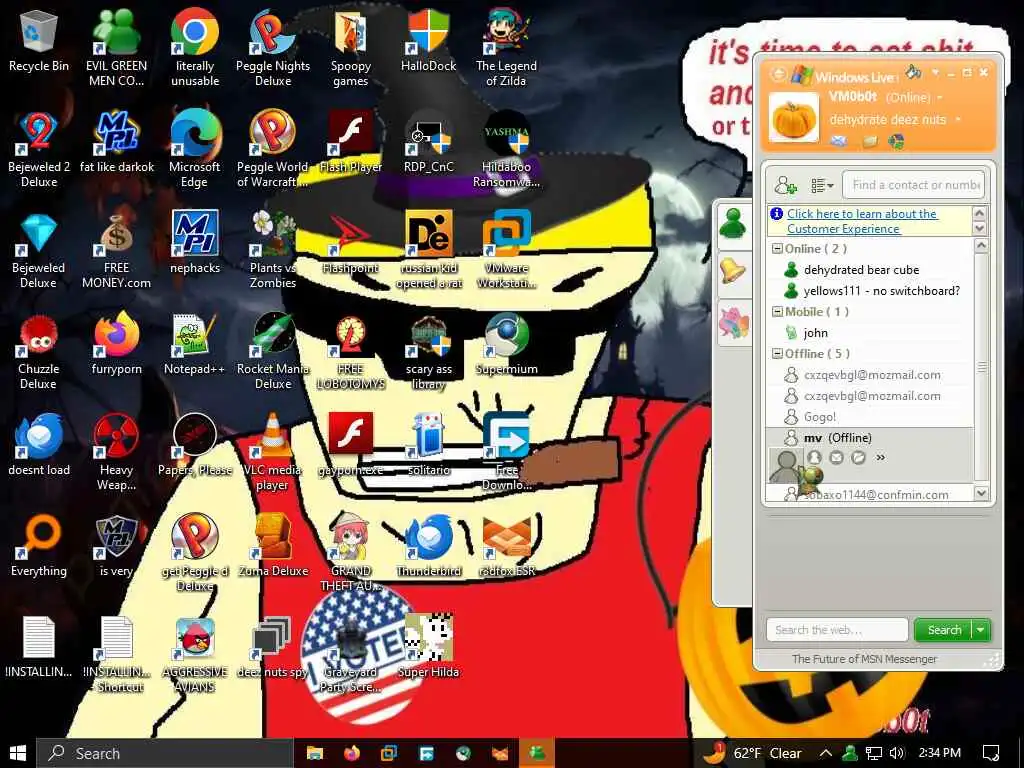Click the volume speaker tray icon
1024x768 pixels.
pos(897,753)
